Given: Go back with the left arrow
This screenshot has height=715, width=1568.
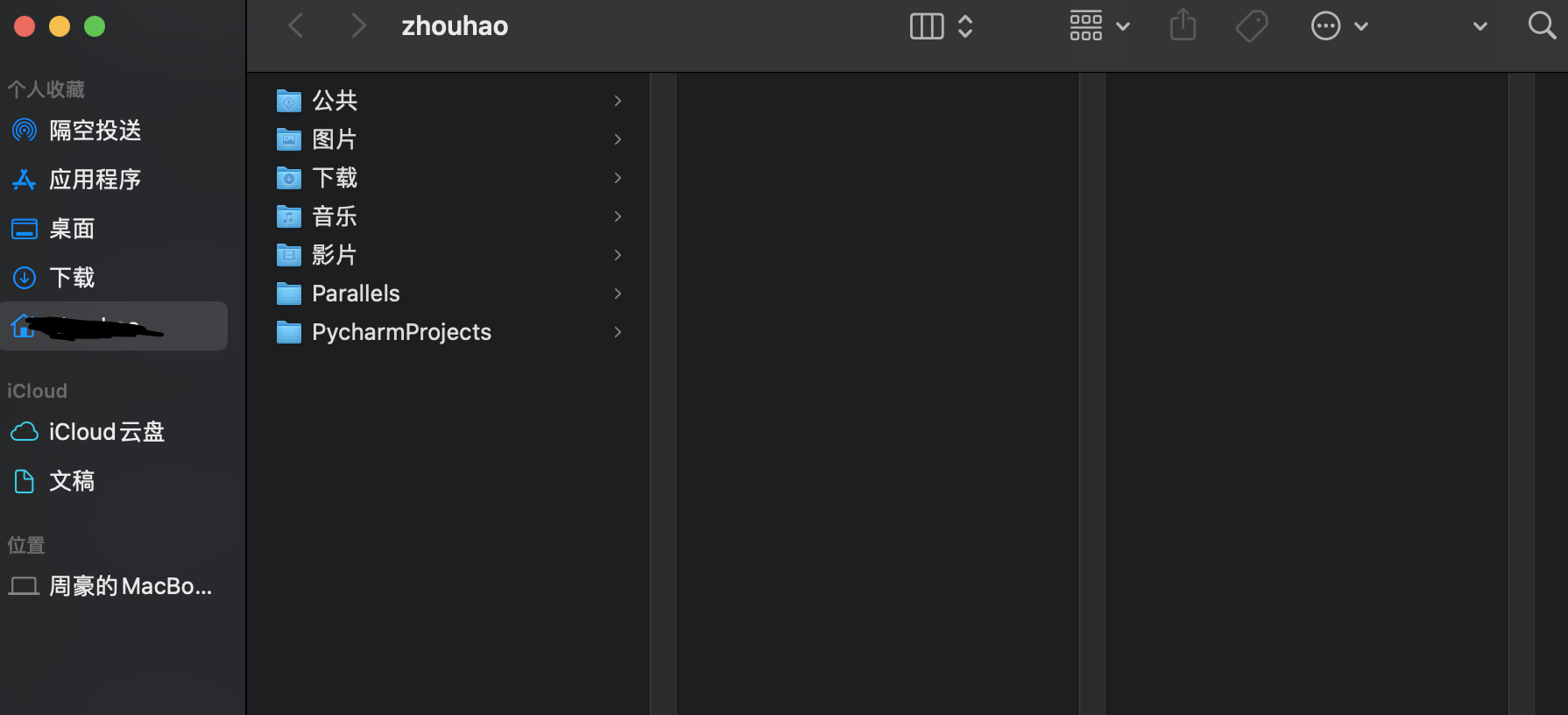Looking at the screenshot, I should (x=296, y=26).
